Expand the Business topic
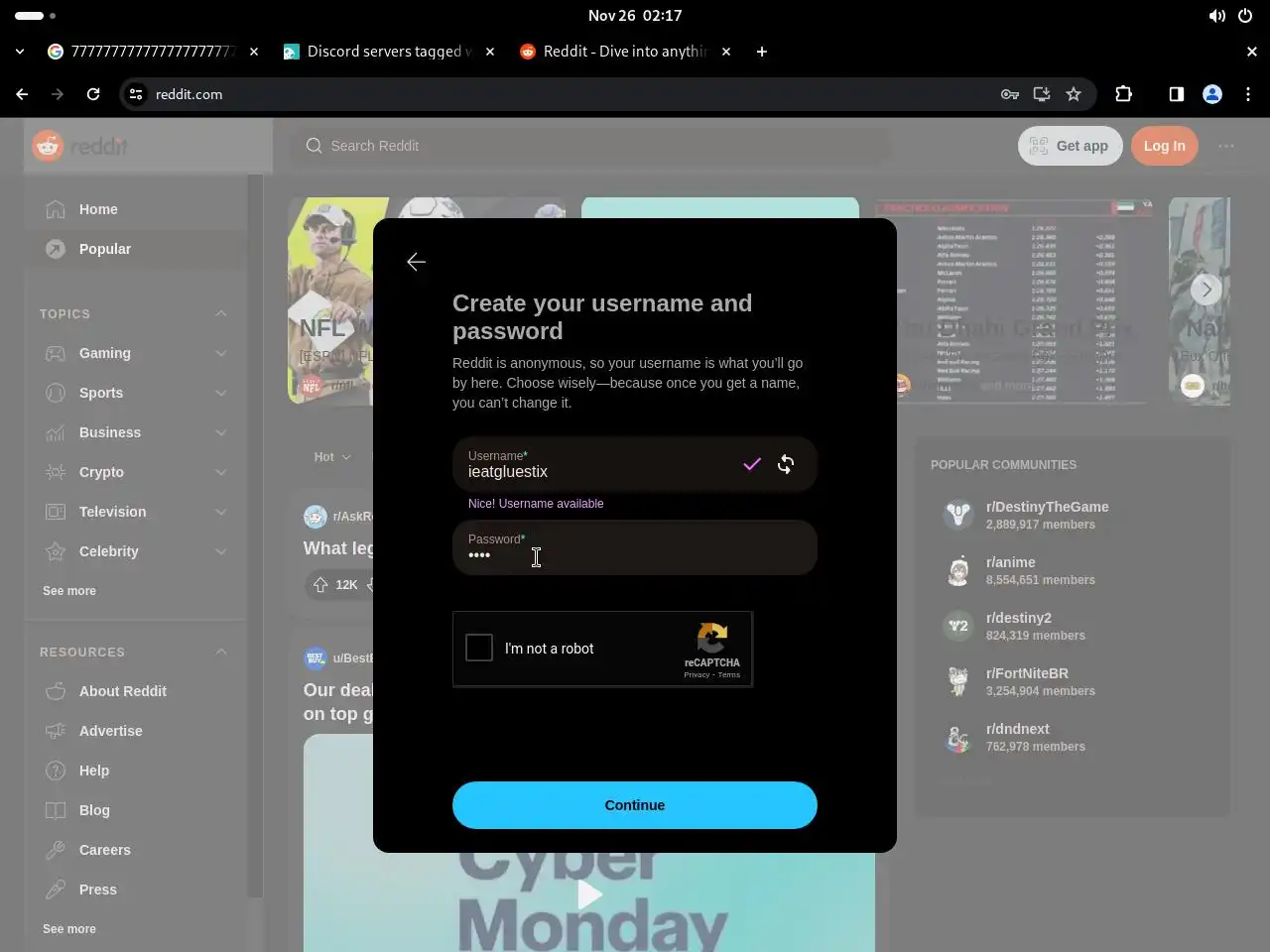Viewport: 1270px width, 952px height. click(x=220, y=432)
